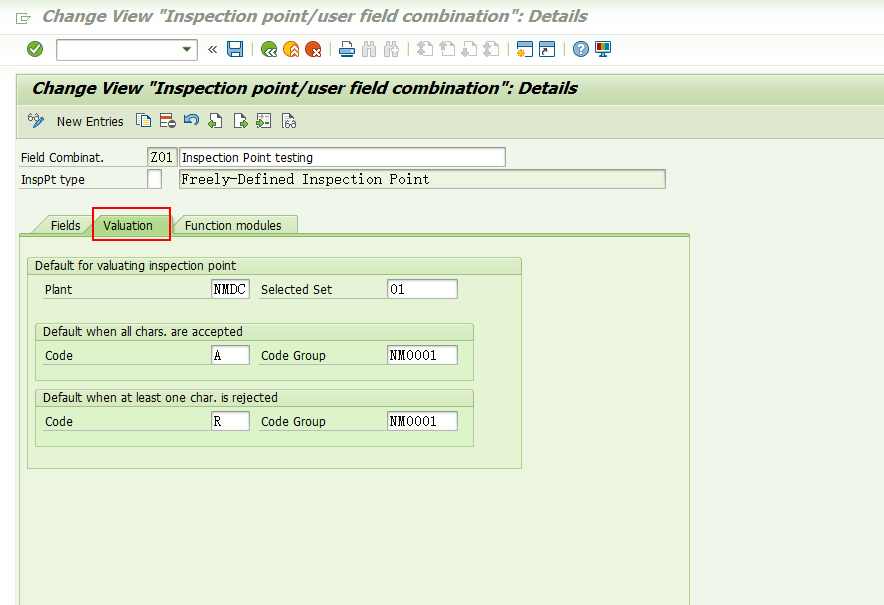Click rejected Code Group NM0001 field
Image resolution: width=884 pixels, height=605 pixels.
tap(422, 421)
